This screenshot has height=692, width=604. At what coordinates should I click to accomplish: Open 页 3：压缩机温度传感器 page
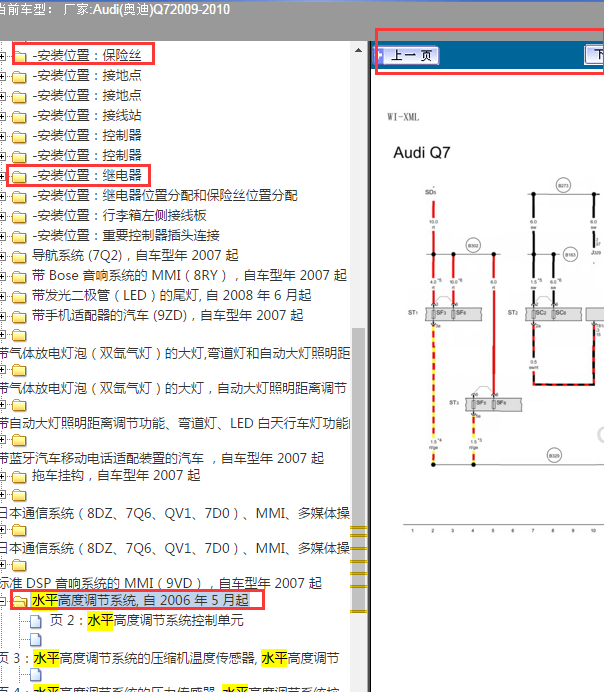coord(169,658)
